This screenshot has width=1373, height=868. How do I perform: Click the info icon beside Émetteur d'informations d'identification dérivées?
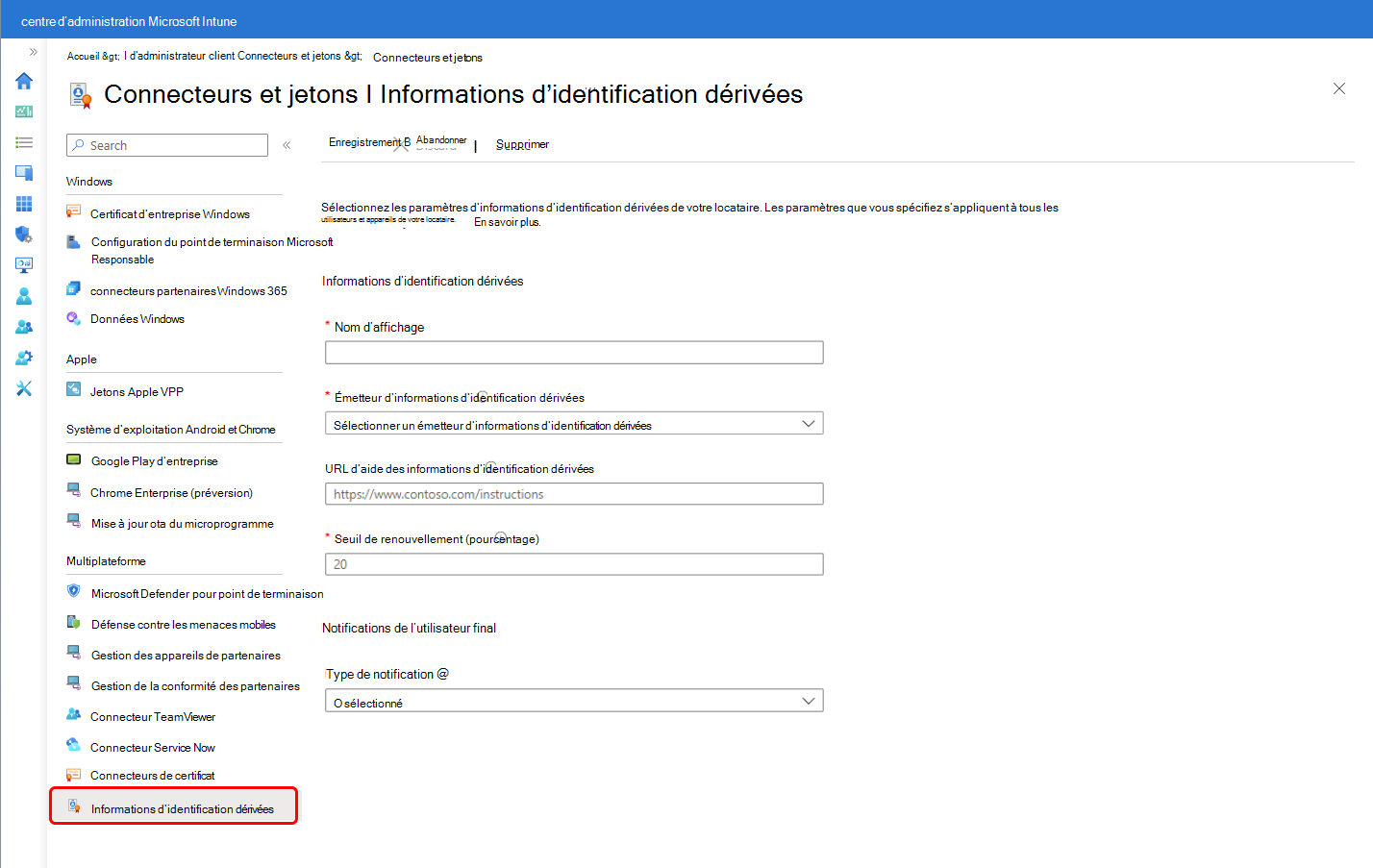pyautogui.click(x=483, y=395)
